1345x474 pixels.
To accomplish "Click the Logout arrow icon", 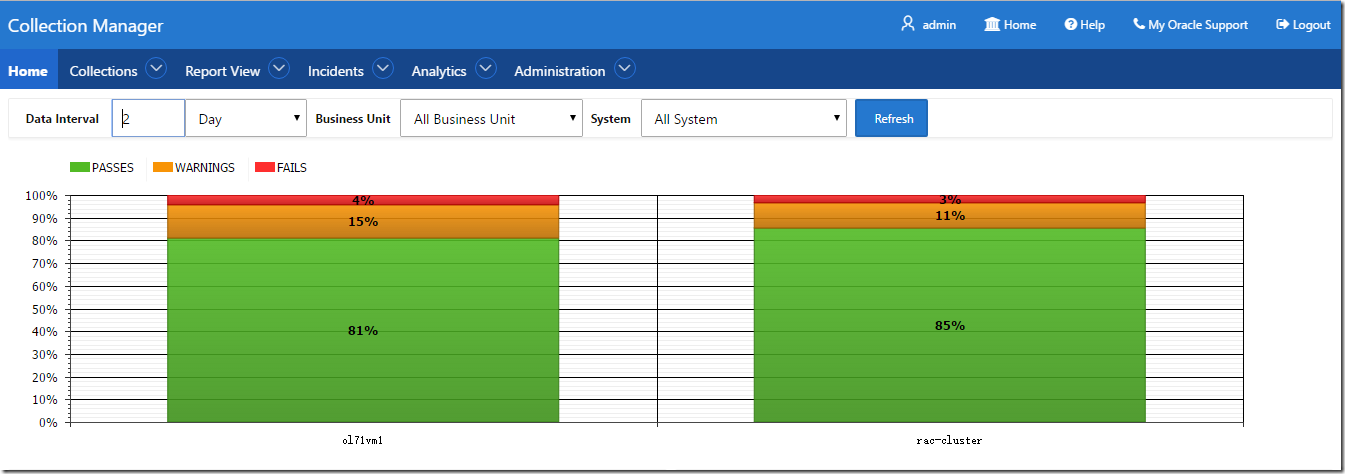I will (x=1283, y=24).
